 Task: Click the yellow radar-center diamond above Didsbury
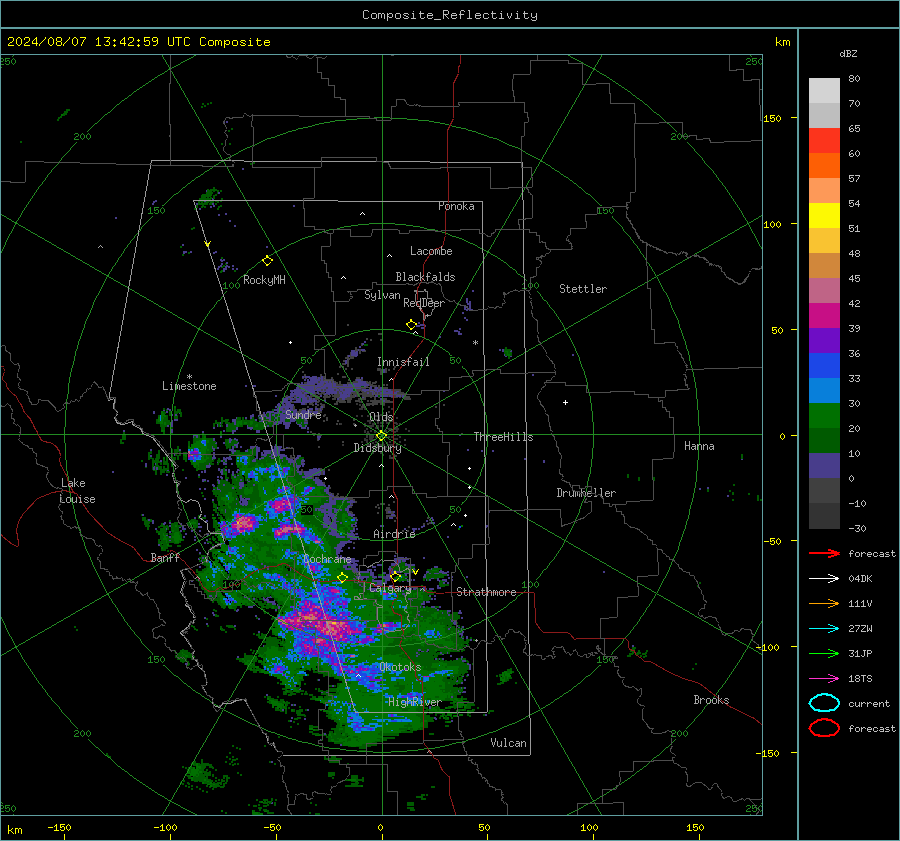(x=381, y=436)
